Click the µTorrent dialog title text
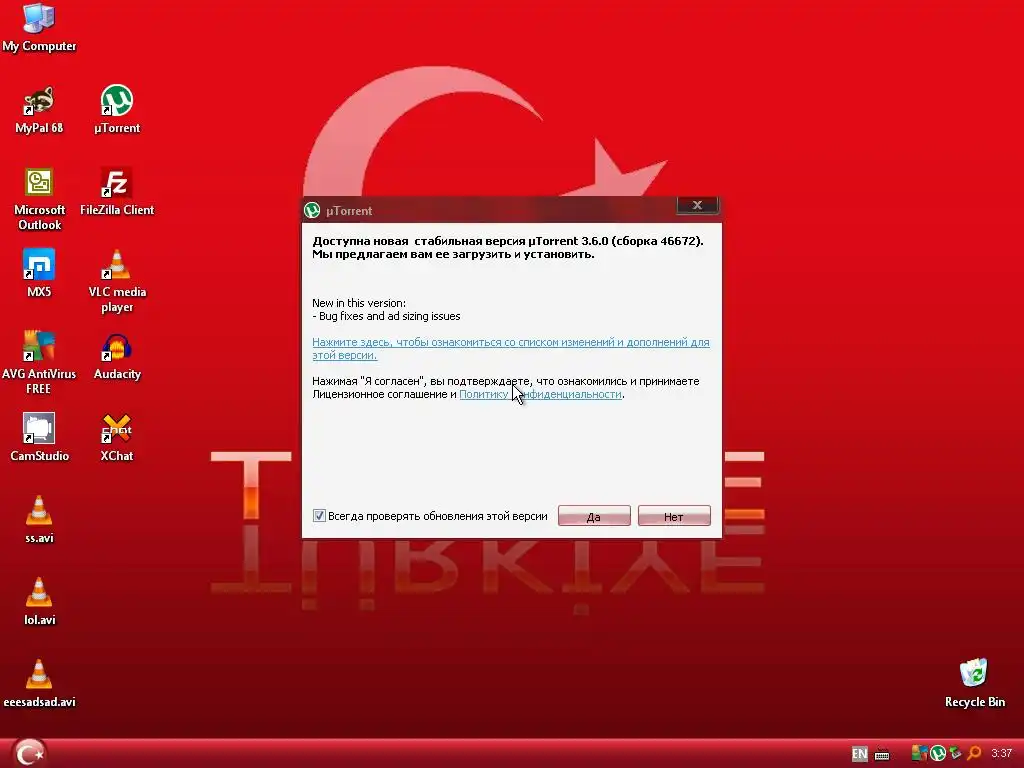 coord(349,211)
